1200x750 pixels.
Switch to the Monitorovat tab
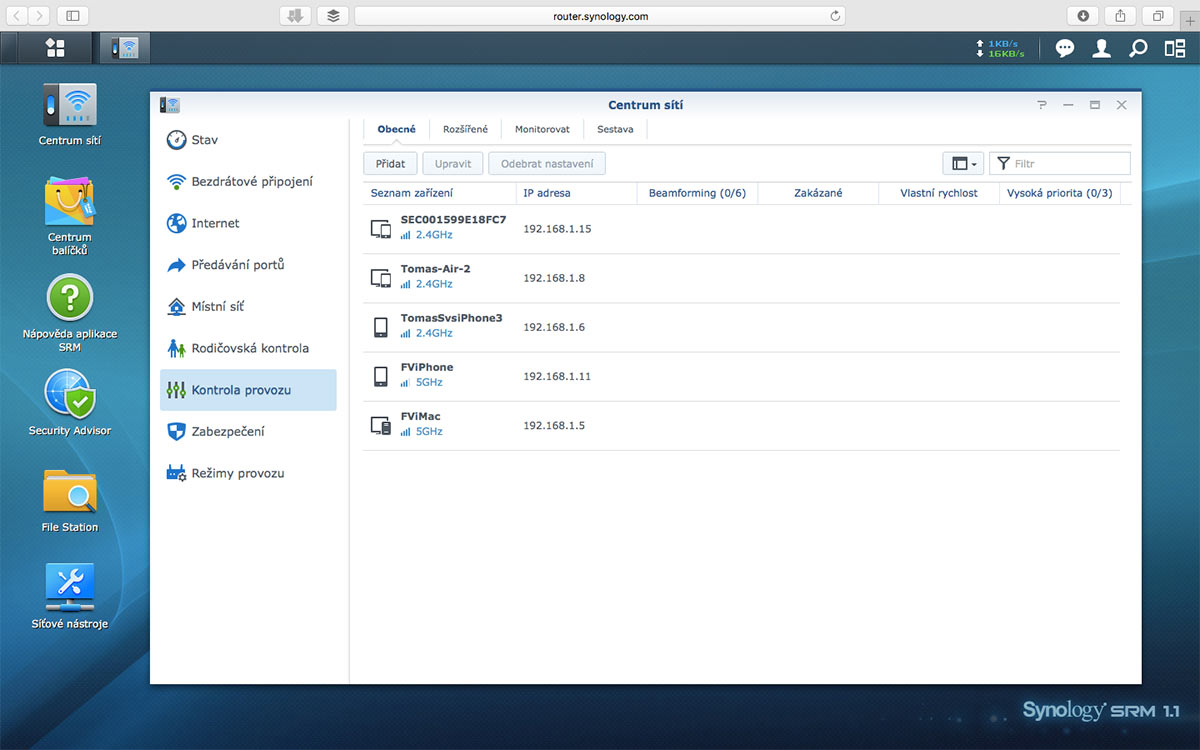pyautogui.click(x=542, y=129)
